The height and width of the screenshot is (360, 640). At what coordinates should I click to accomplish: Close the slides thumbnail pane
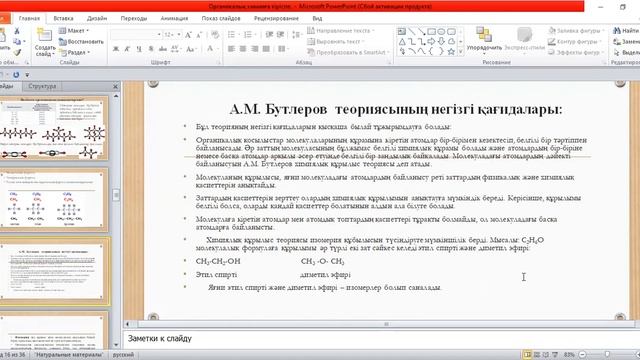(115, 87)
